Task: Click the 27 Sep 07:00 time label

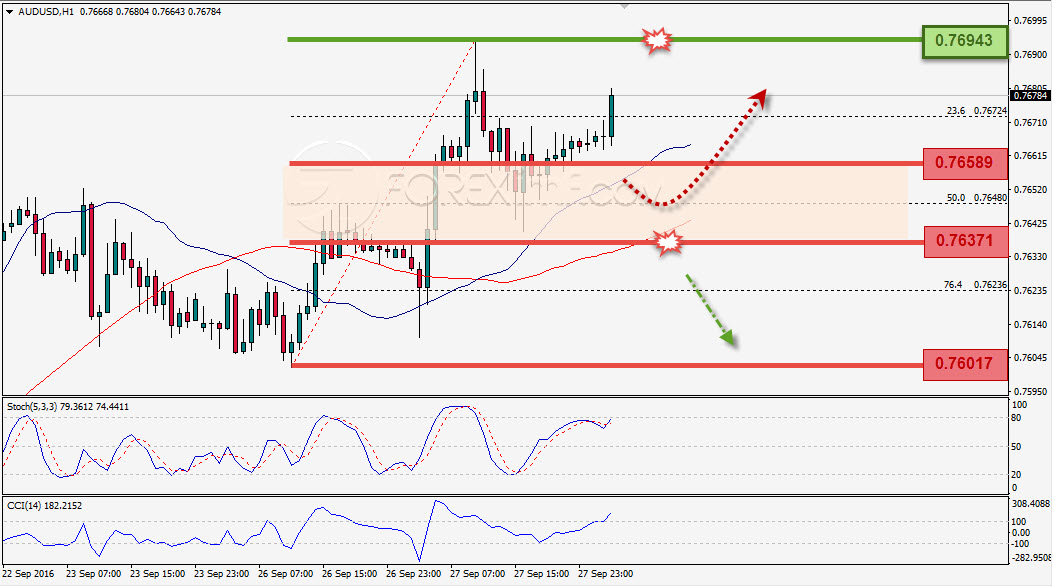Action: (x=477, y=574)
